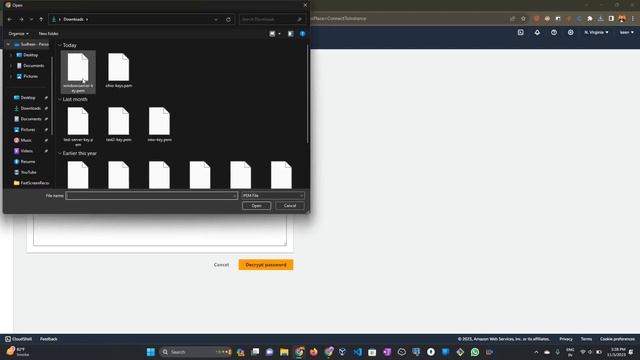Click the File name input field

click(x=151, y=196)
